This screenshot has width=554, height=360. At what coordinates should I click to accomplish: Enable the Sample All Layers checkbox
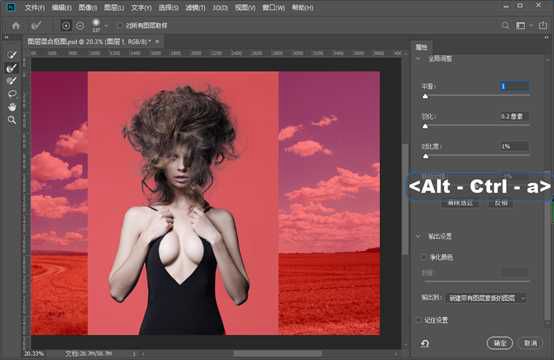point(120,25)
